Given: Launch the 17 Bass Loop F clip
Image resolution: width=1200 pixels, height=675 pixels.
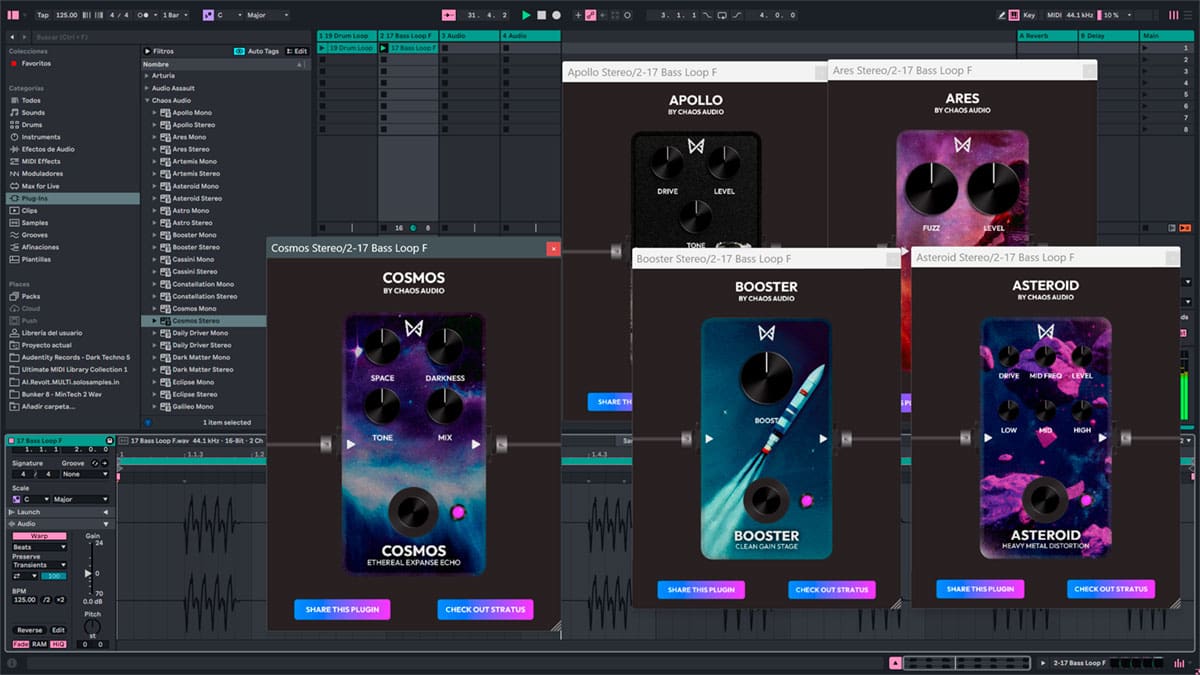Looking at the screenshot, I should (x=384, y=48).
